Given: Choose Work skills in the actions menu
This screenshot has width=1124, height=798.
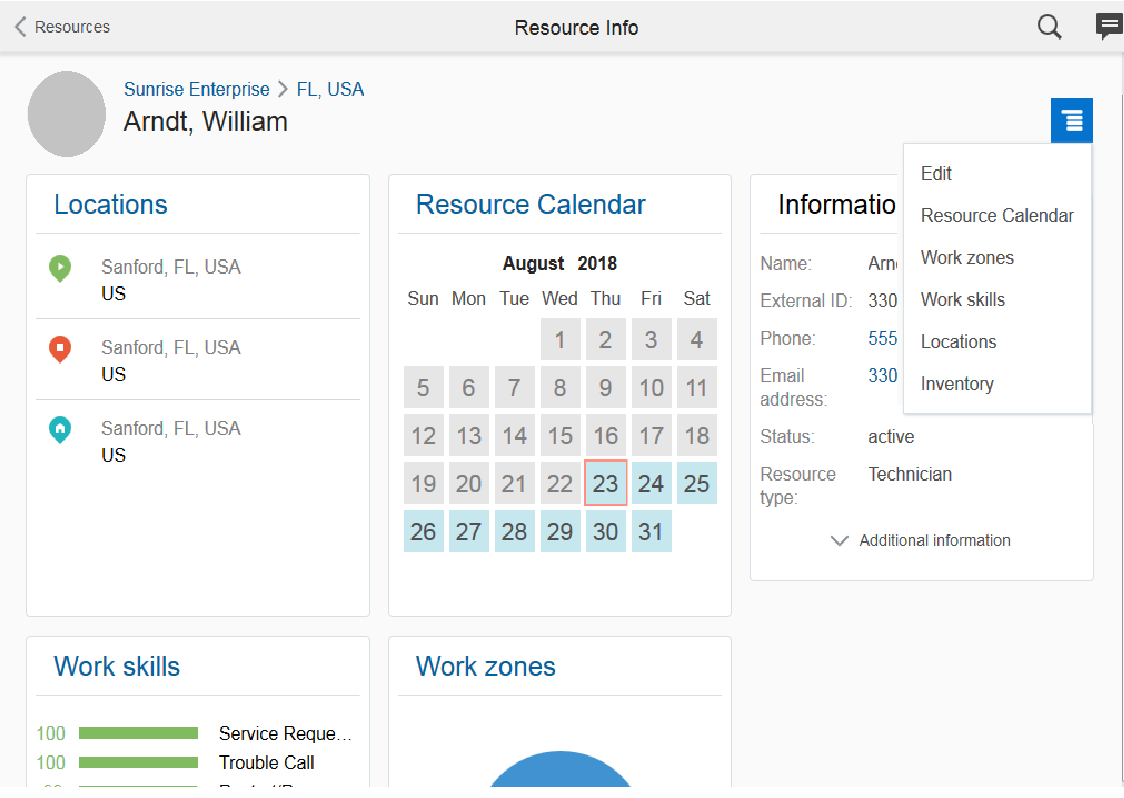Looking at the screenshot, I should tap(963, 300).
